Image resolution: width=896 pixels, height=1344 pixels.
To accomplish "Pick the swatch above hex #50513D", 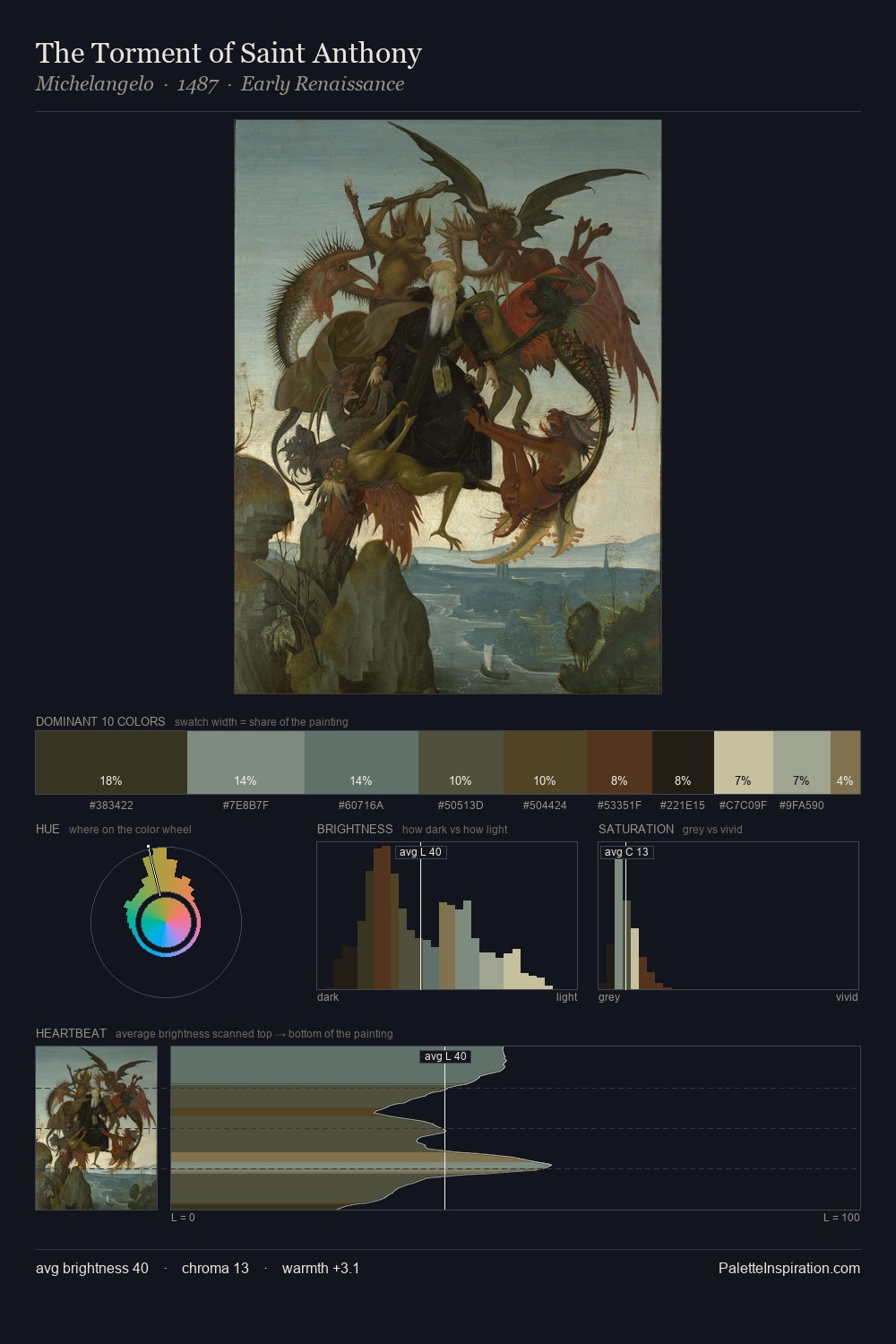I will coord(461,762).
